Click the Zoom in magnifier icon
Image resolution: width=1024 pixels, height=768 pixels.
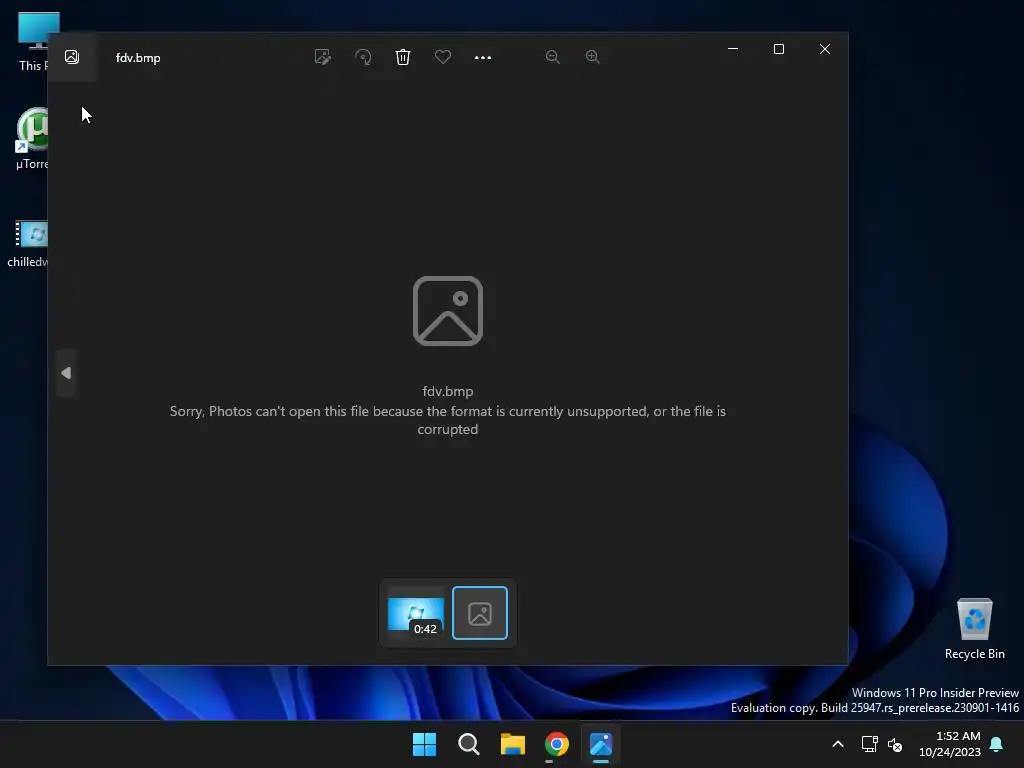pos(592,57)
